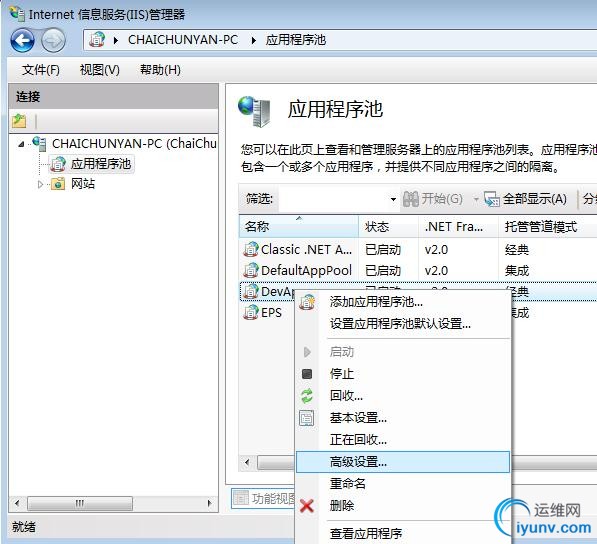
Task: Sort by the .NET Fra... column header
Action: tap(458, 227)
